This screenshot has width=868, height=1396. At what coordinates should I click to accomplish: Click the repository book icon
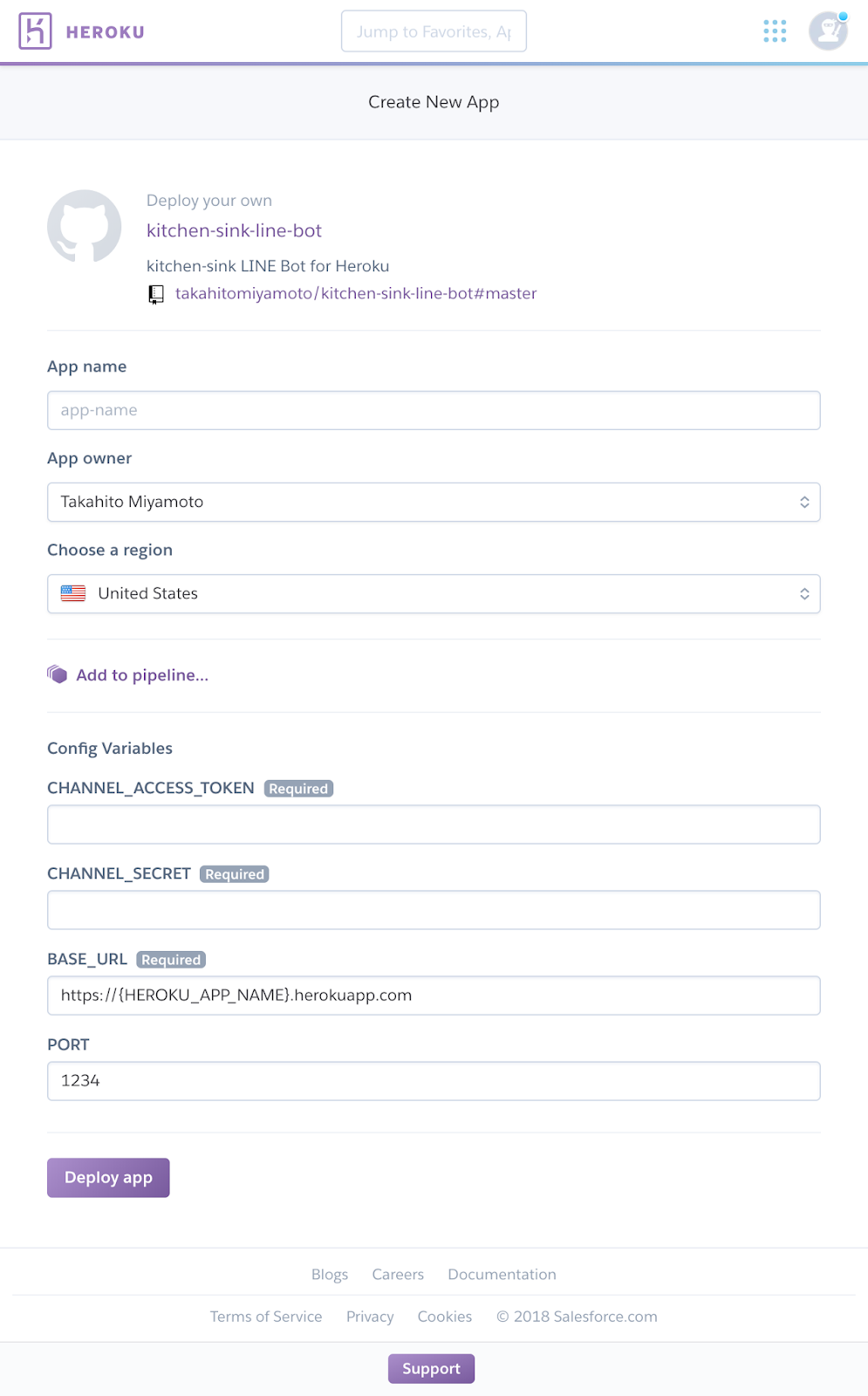(156, 294)
